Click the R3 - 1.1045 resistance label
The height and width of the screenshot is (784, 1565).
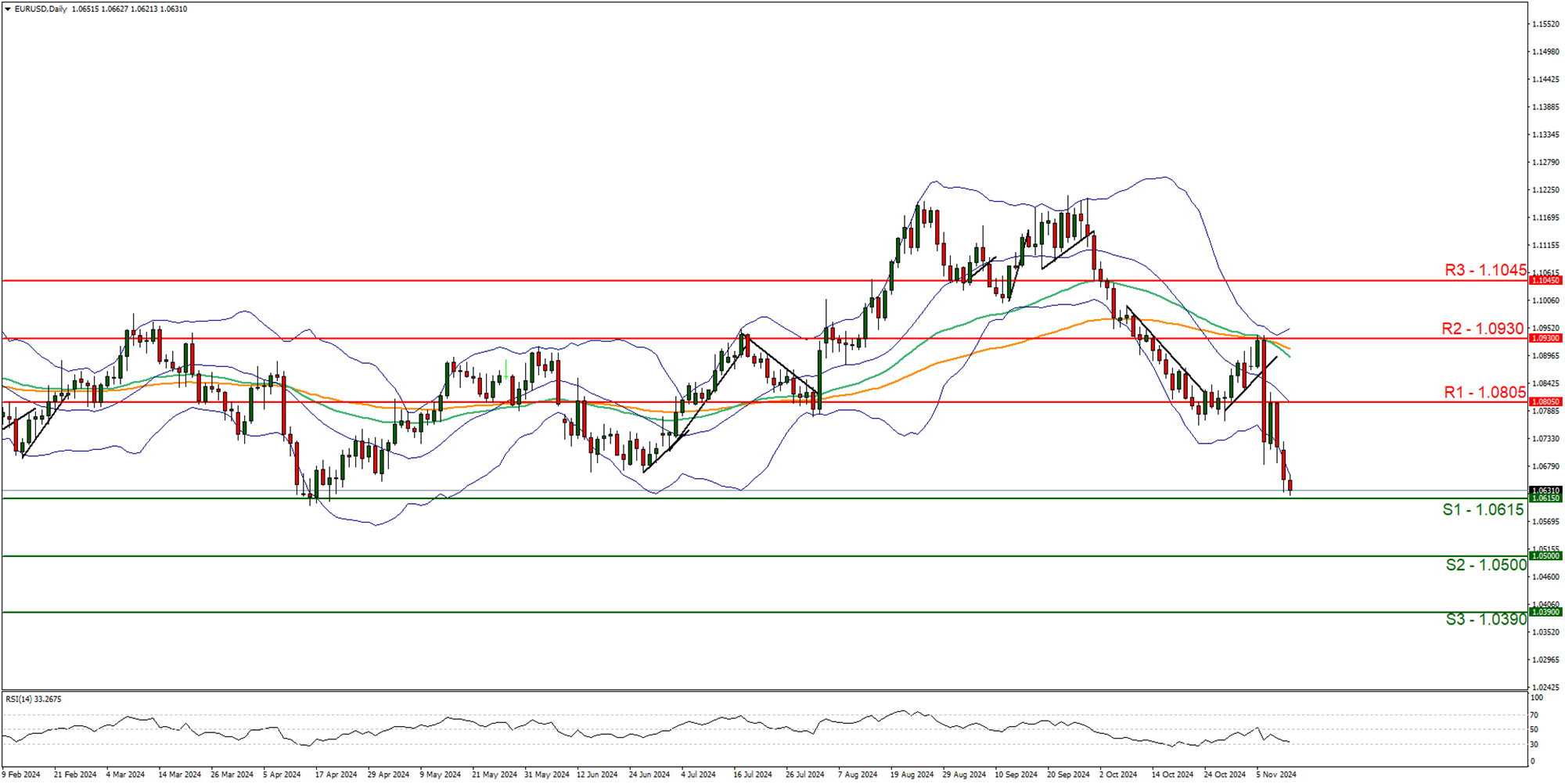pos(1484,270)
